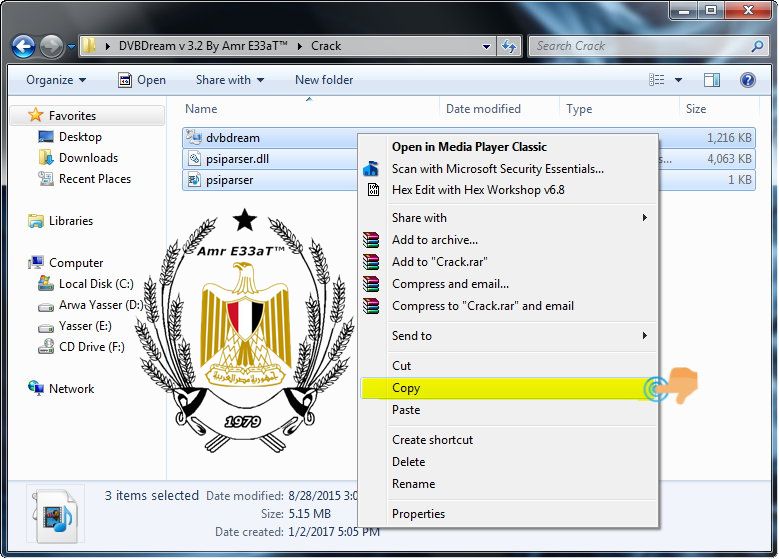Expand the Share with toolbar menu
This screenshot has width=779, height=559.
pos(230,80)
